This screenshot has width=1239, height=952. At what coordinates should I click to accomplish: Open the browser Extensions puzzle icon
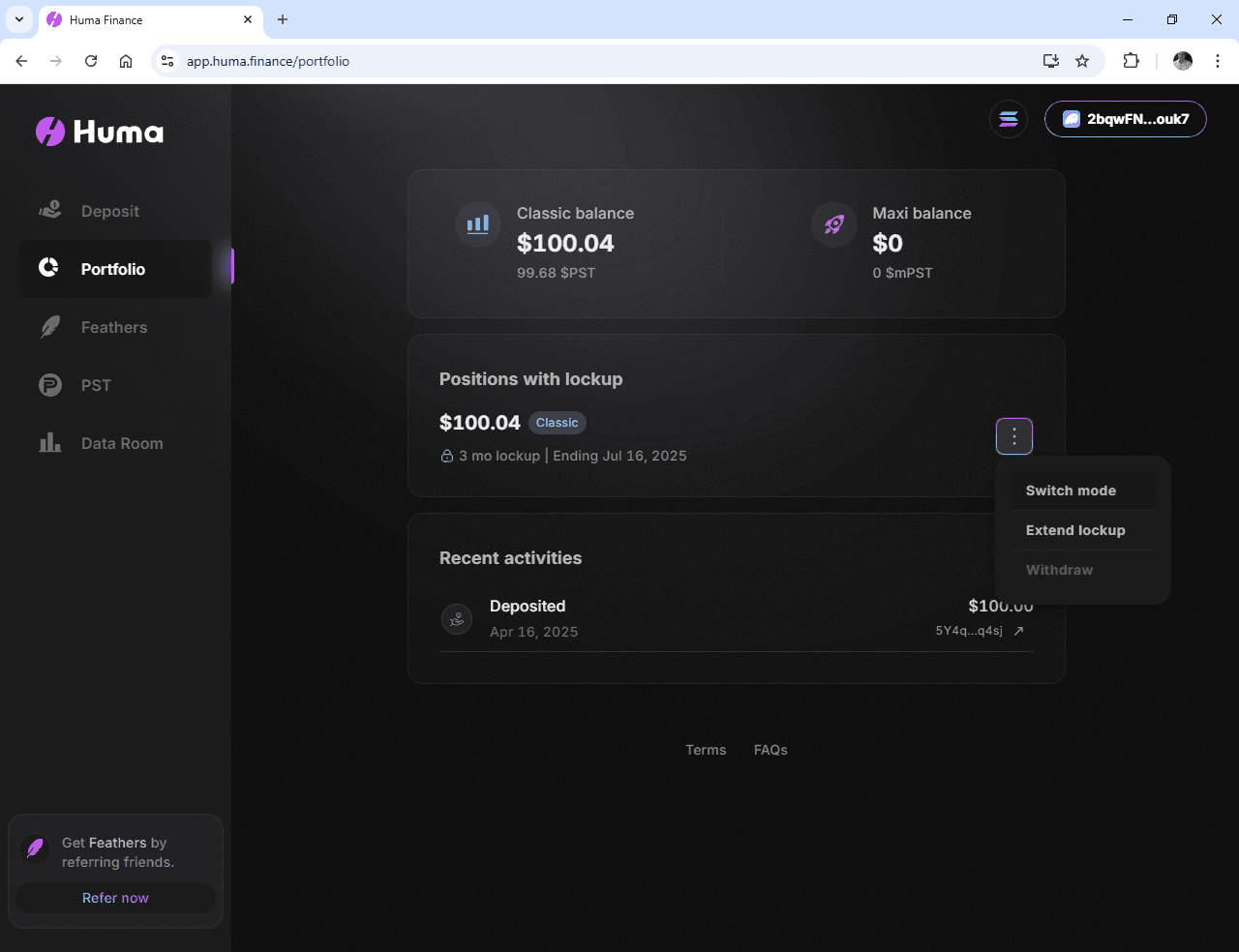[1131, 61]
